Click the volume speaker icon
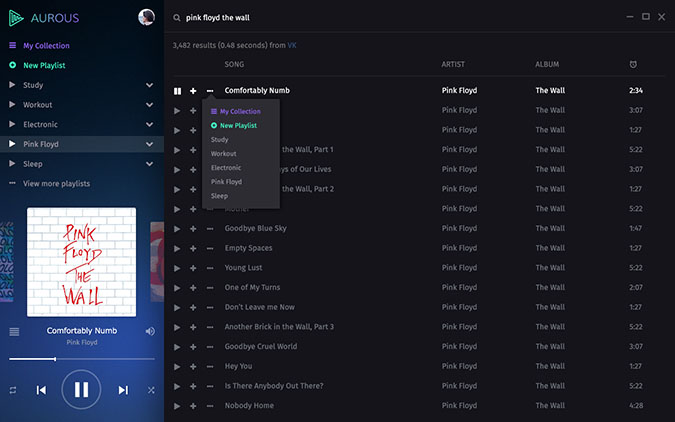675x422 pixels. [150, 331]
